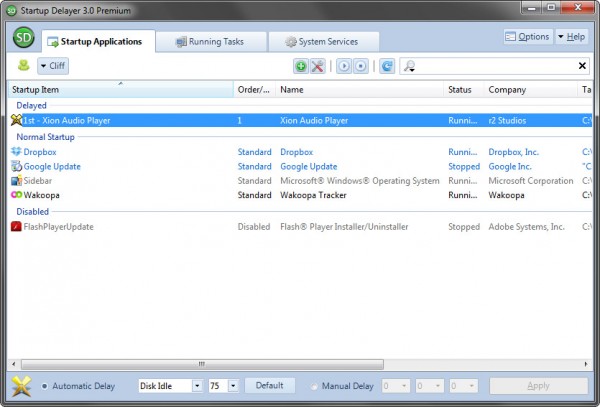Open the Cliff user dropdown
The image size is (600, 407).
pos(53,66)
